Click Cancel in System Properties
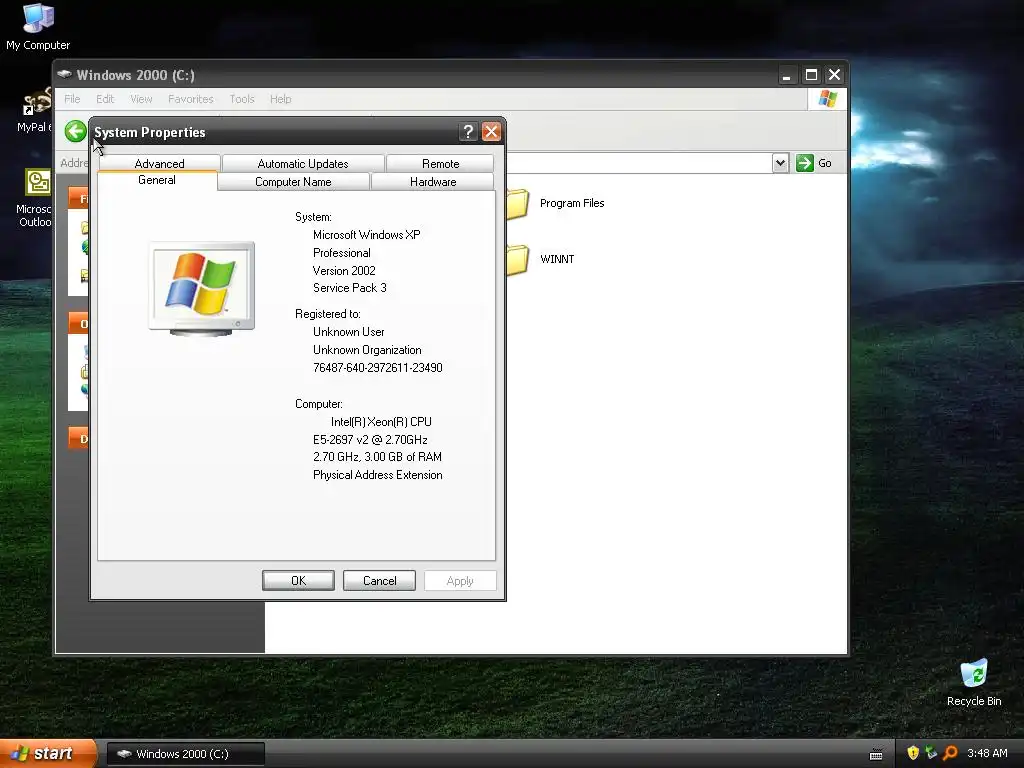1024x768 pixels. tap(379, 581)
